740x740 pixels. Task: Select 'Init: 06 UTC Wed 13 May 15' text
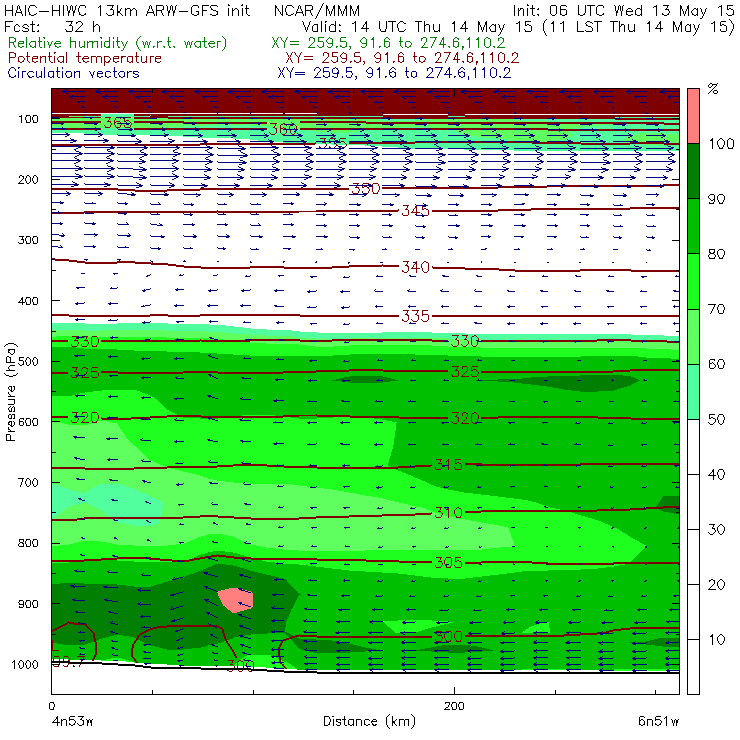coord(623,10)
